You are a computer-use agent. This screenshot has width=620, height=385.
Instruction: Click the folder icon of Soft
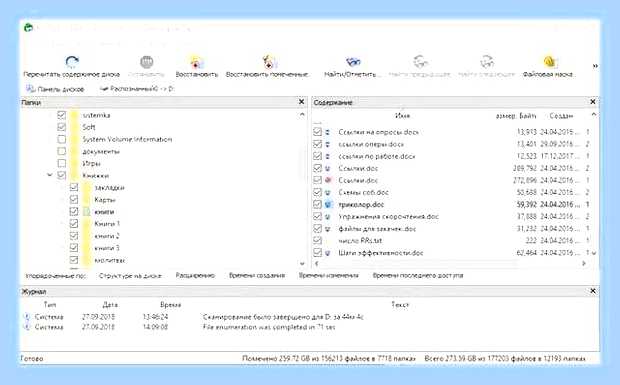(74, 127)
